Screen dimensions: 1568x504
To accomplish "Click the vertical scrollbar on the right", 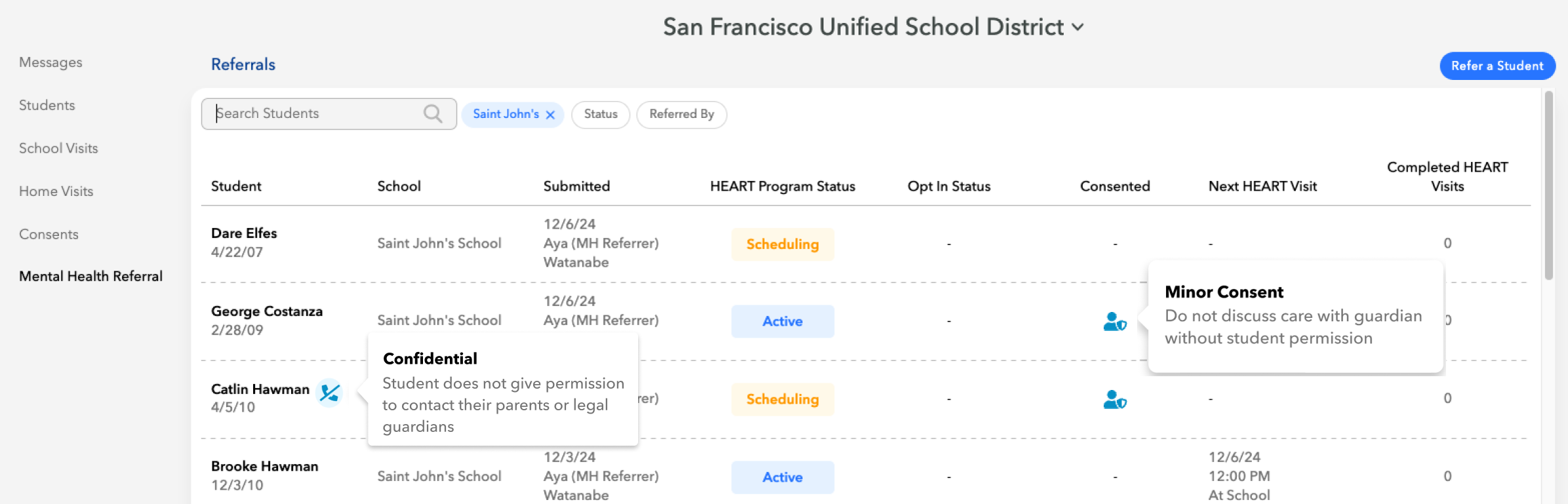I will pyautogui.click(x=1548, y=187).
